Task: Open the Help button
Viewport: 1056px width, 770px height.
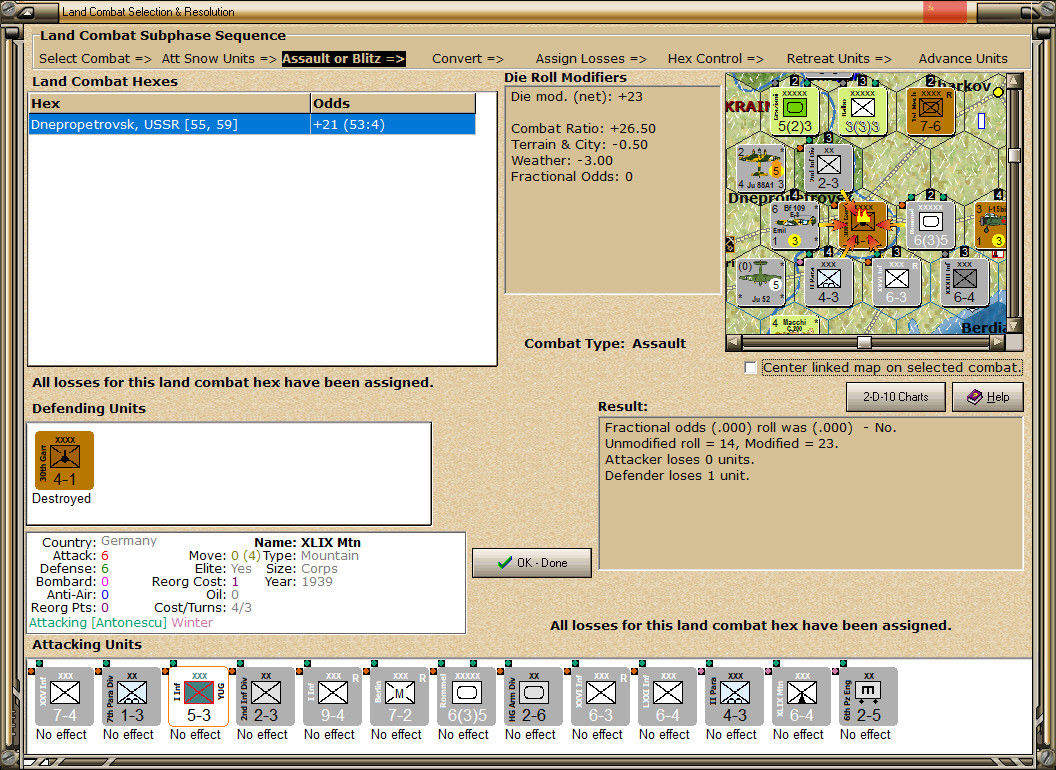Action: click(x=988, y=397)
